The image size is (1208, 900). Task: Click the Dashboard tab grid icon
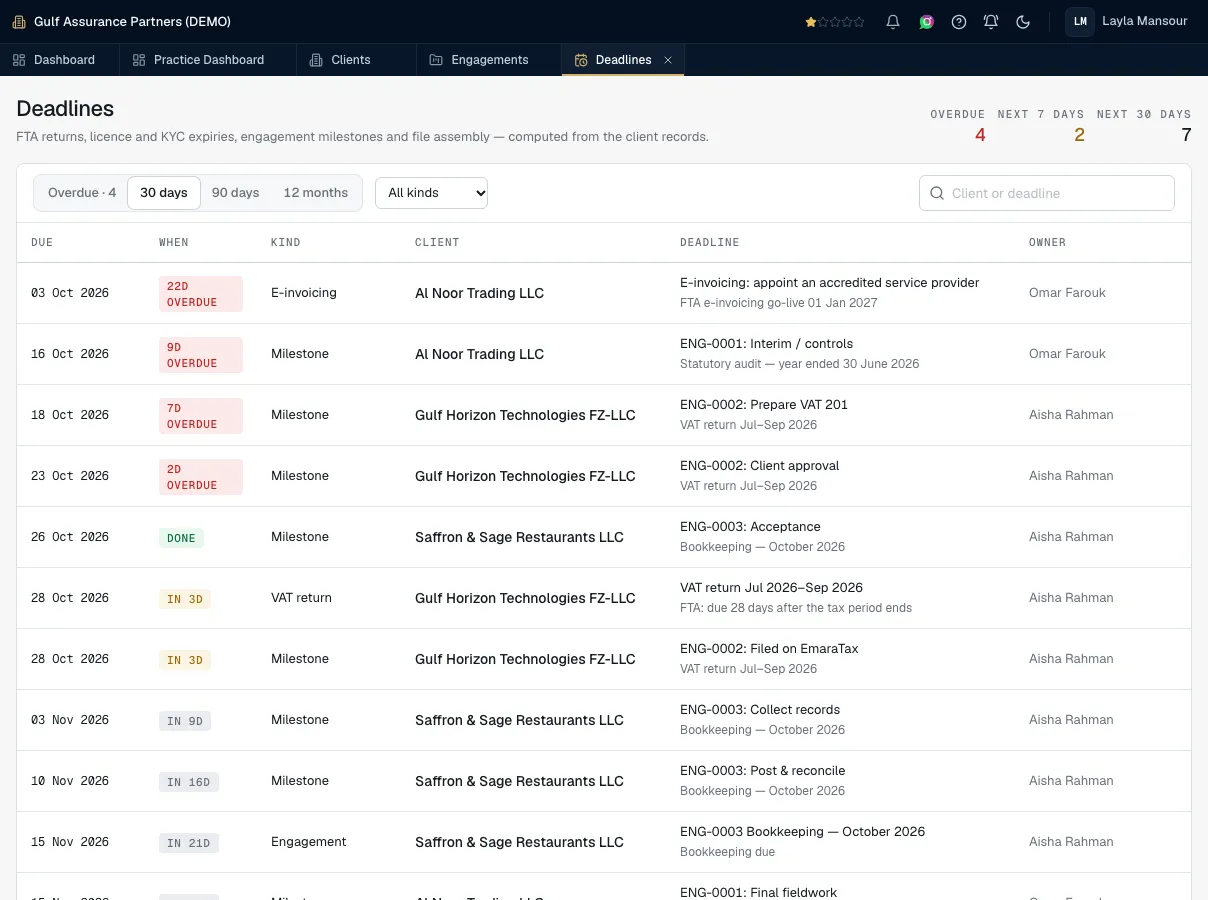point(19,60)
